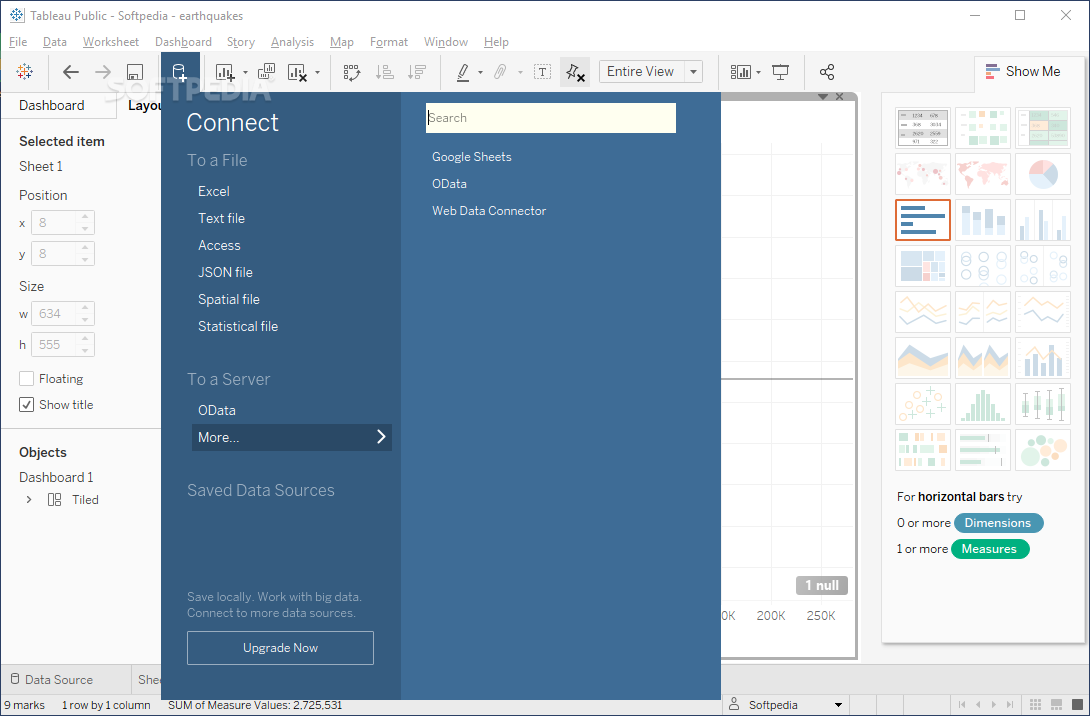This screenshot has height=716, width=1090.
Task: Open the Format menu
Action: tap(389, 42)
